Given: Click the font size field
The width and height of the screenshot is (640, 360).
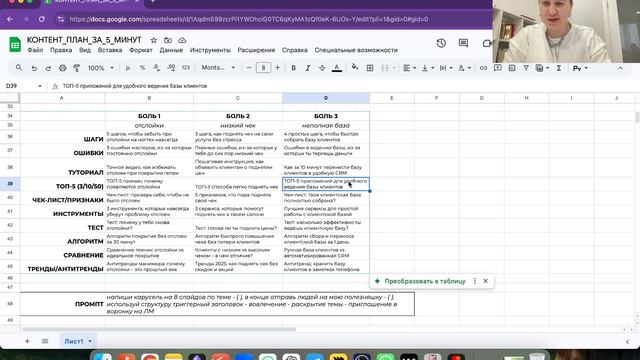Looking at the screenshot, I should pyautogui.click(x=263, y=68).
